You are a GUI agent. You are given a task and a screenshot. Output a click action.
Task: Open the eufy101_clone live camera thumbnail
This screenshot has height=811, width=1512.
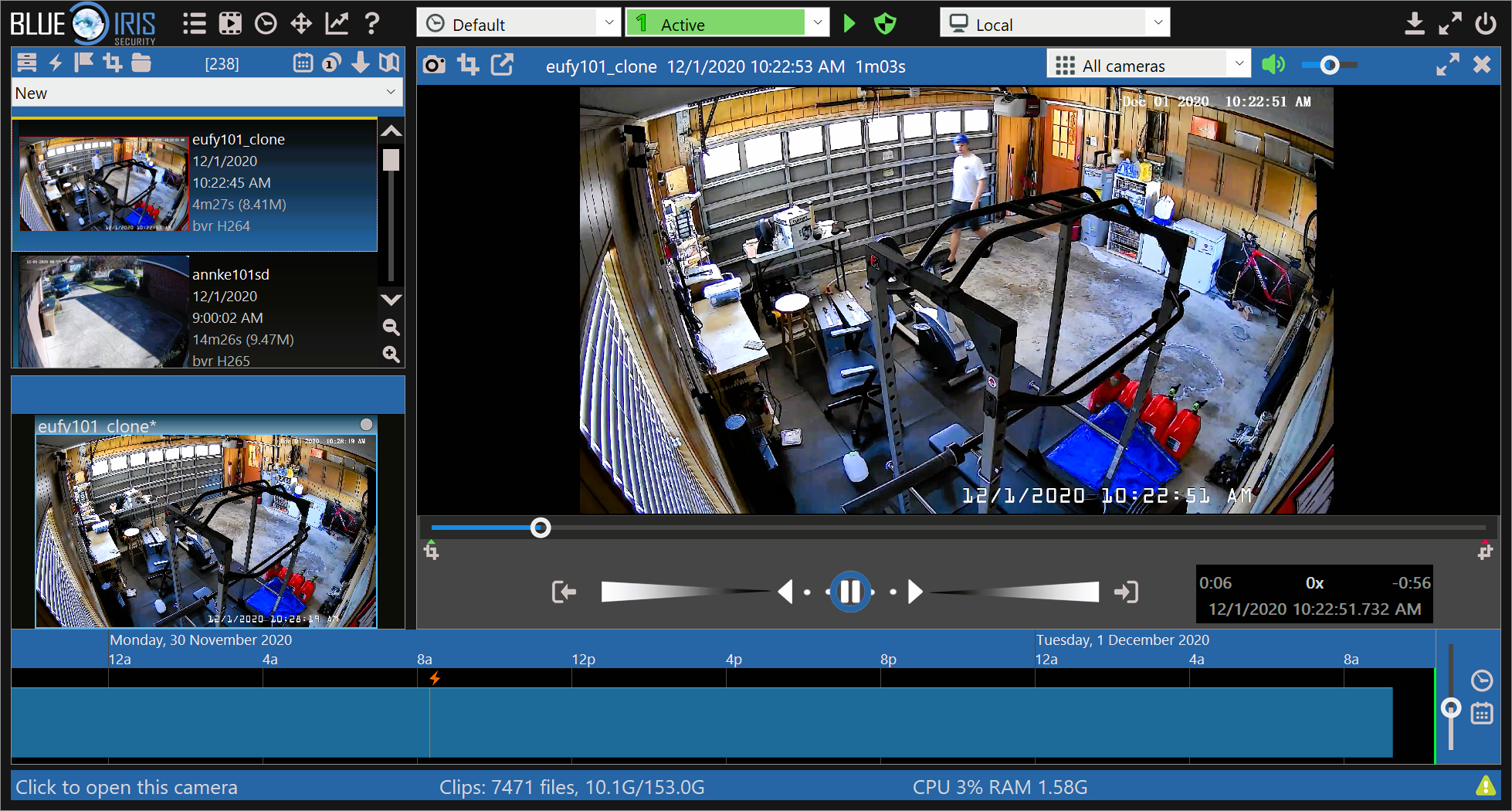pyautogui.click(x=206, y=531)
